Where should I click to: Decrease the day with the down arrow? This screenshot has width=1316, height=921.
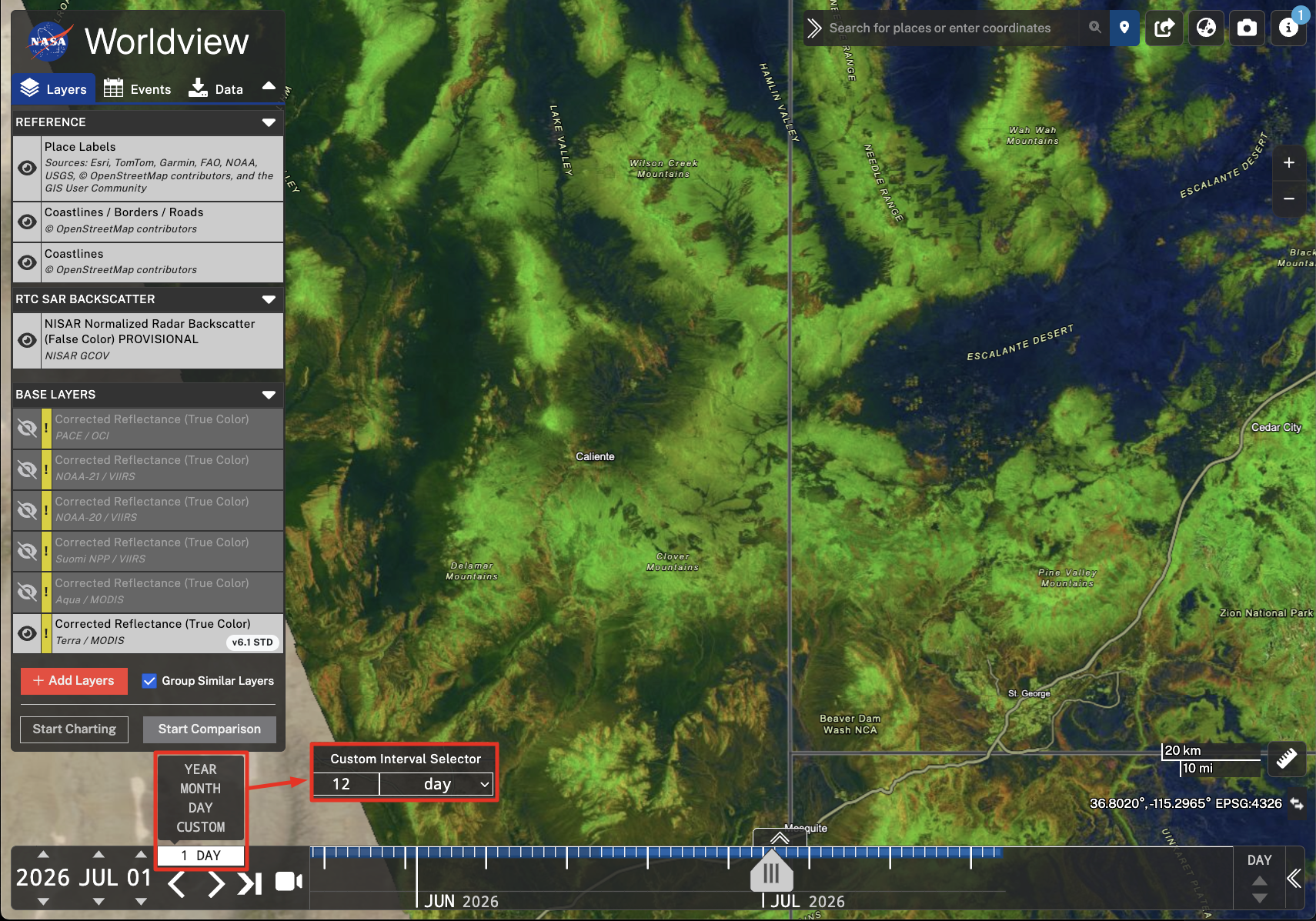click(x=140, y=901)
